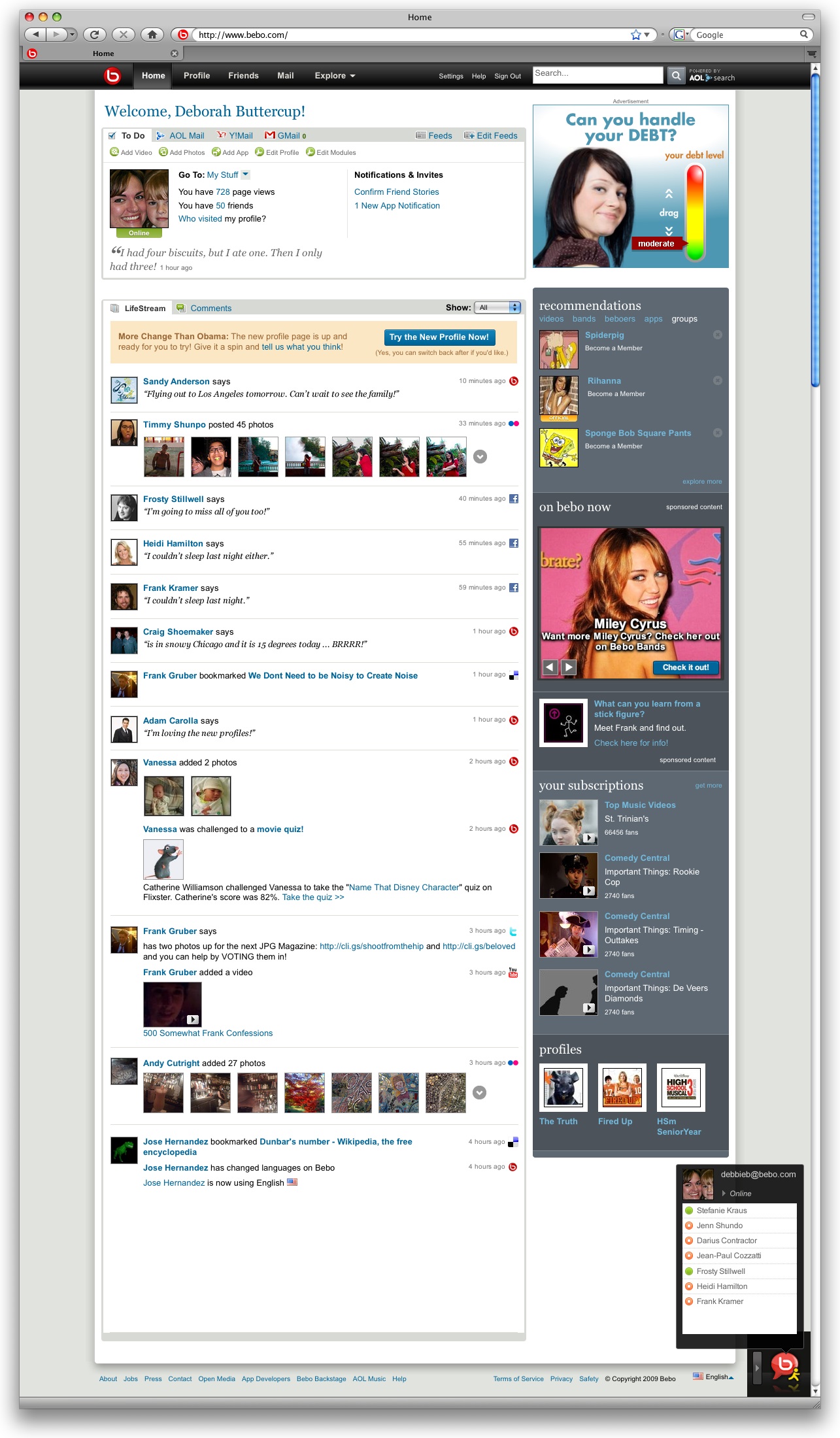Expand the Online status in chat panel
840x1438 pixels.
pos(724,1194)
